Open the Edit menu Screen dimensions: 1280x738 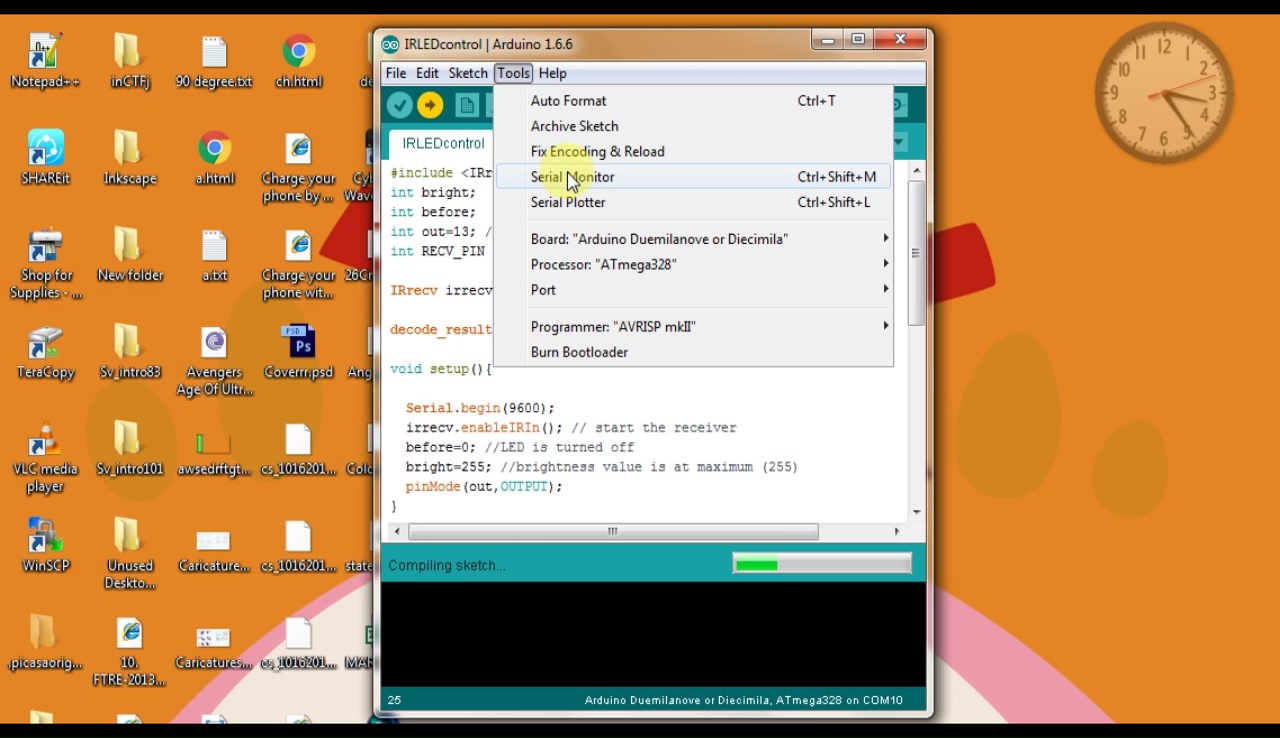[427, 73]
